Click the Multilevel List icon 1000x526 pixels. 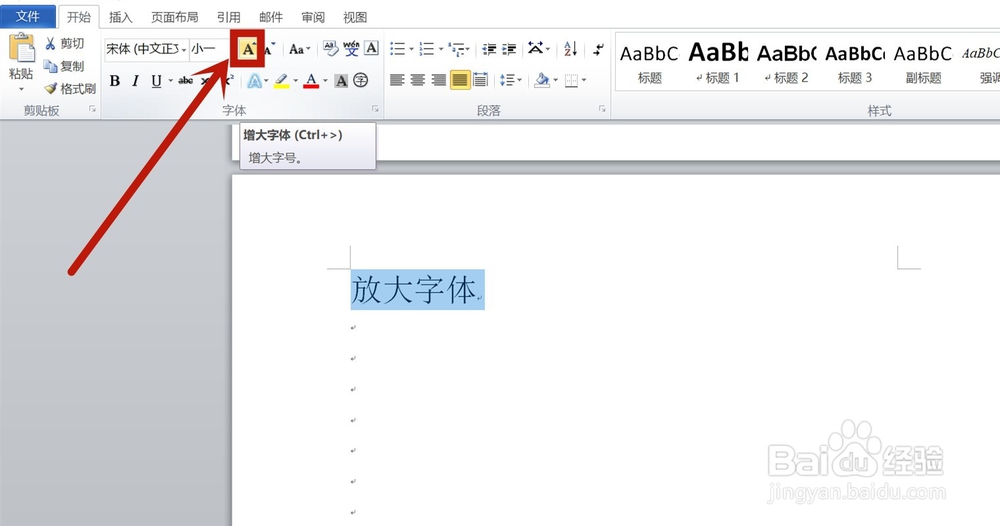[x=457, y=48]
